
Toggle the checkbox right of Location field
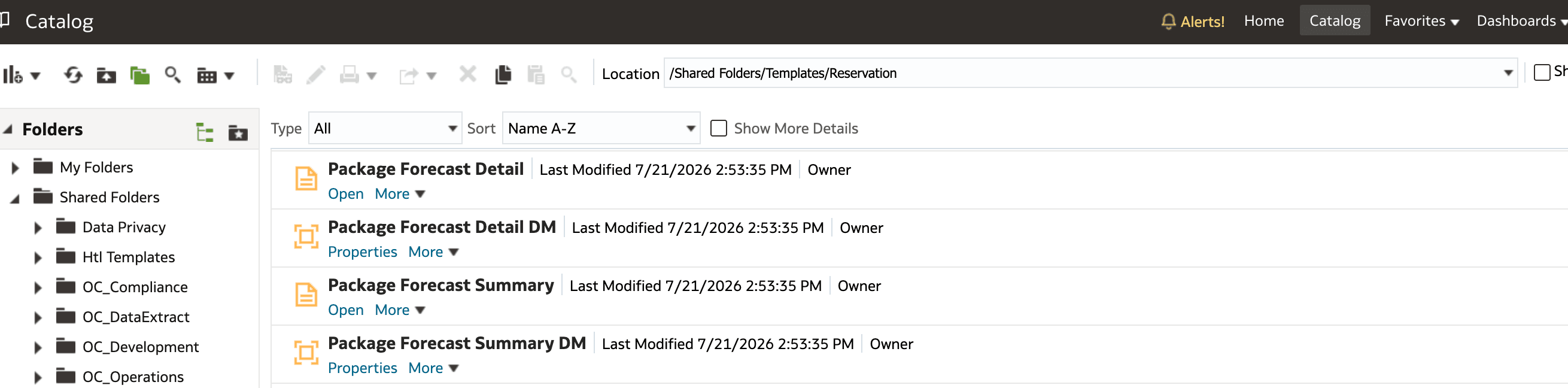point(1542,72)
